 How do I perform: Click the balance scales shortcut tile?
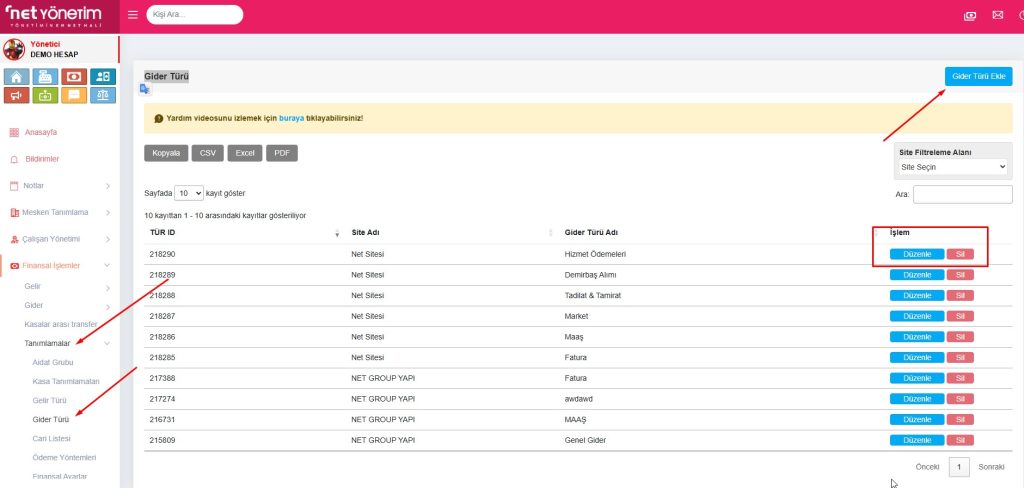(x=103, y=96)
